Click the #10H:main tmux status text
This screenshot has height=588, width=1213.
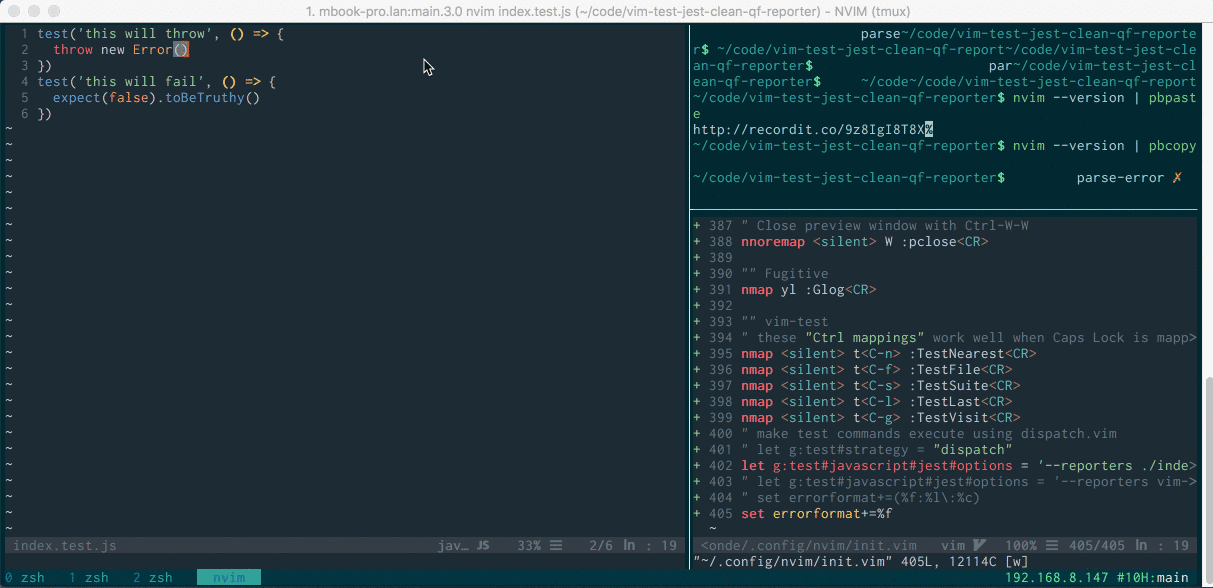point(1153,578)
